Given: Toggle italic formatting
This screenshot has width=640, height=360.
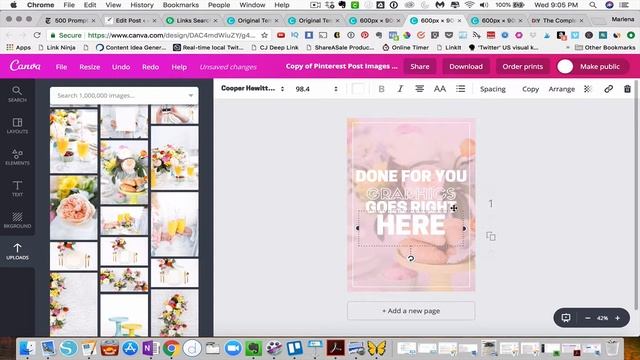Looking at the screenshot, I should tap(400, 89).
